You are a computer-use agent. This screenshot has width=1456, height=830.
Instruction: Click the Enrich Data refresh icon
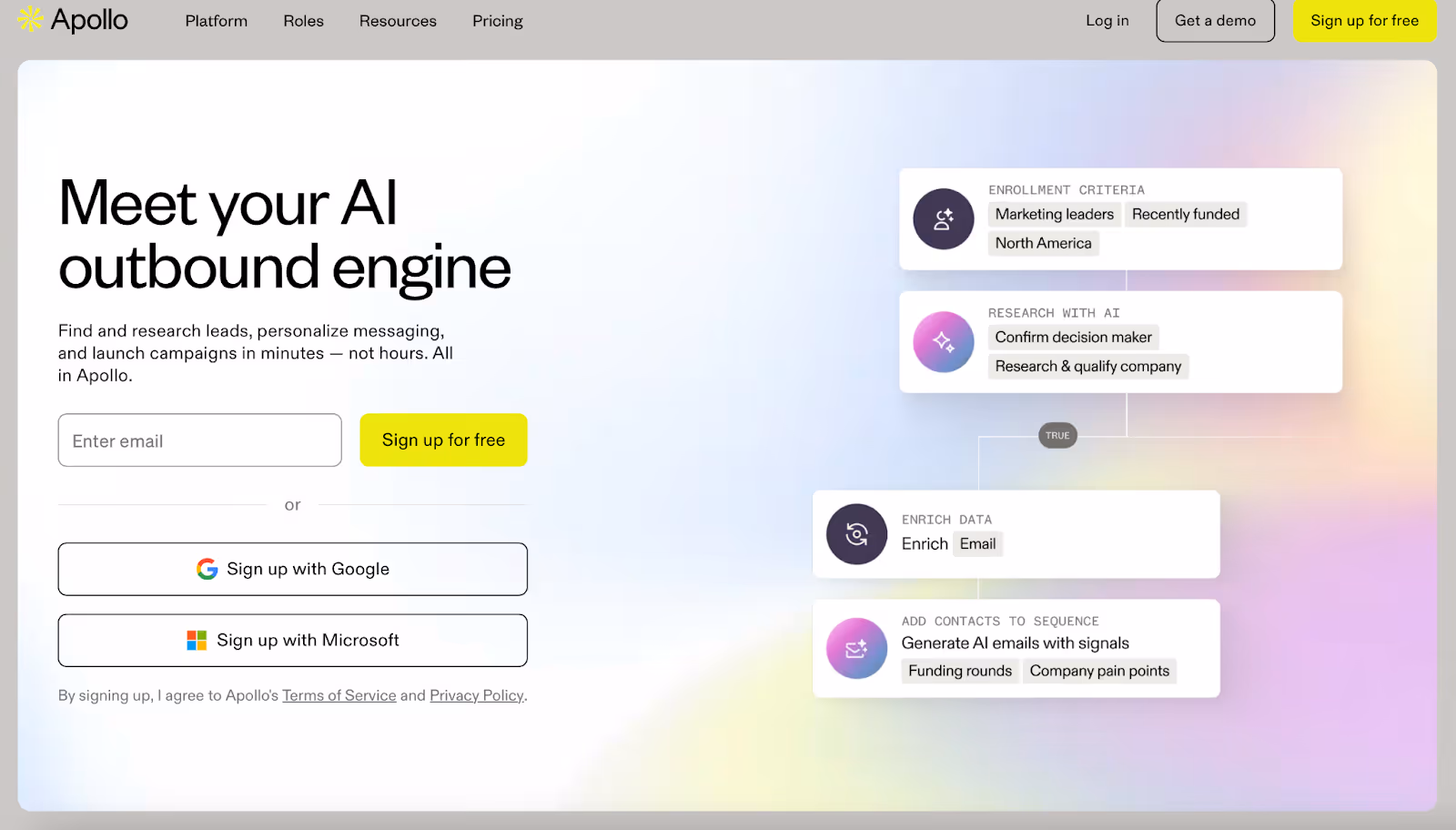tap(855, 534)
